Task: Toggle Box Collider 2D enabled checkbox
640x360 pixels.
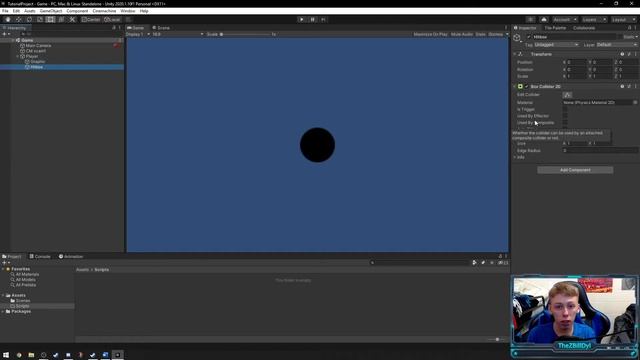Action: point(527,87)
